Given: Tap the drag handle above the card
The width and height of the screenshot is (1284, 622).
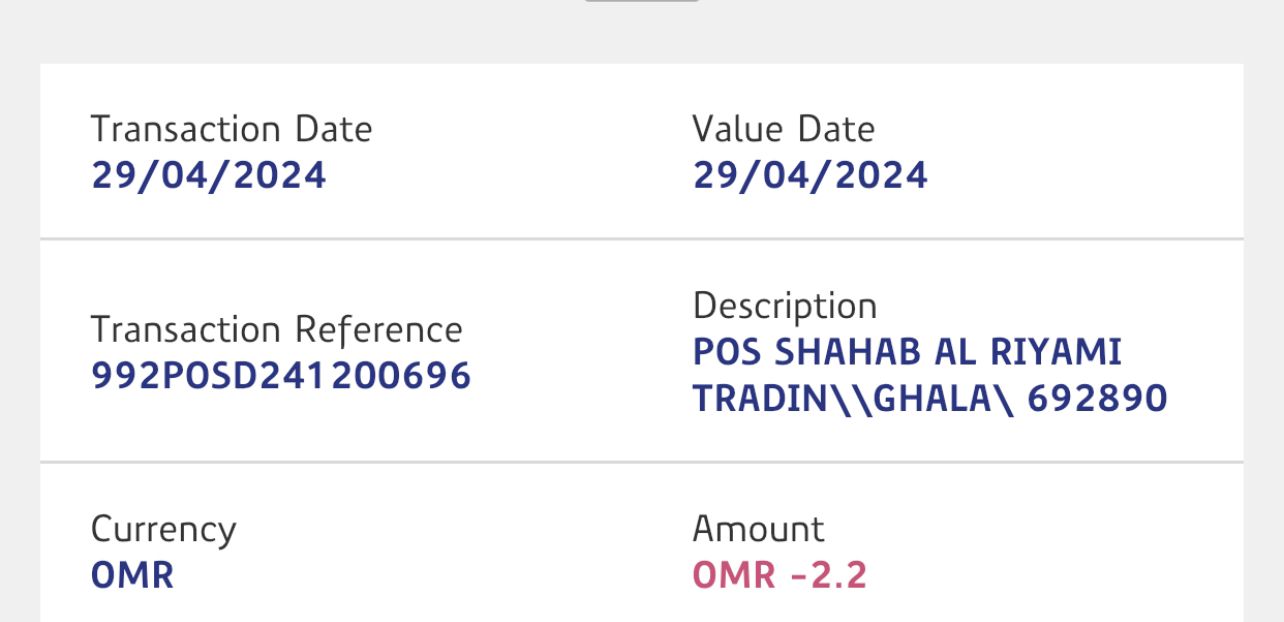Looking at the screenshot, I should 642,1.
